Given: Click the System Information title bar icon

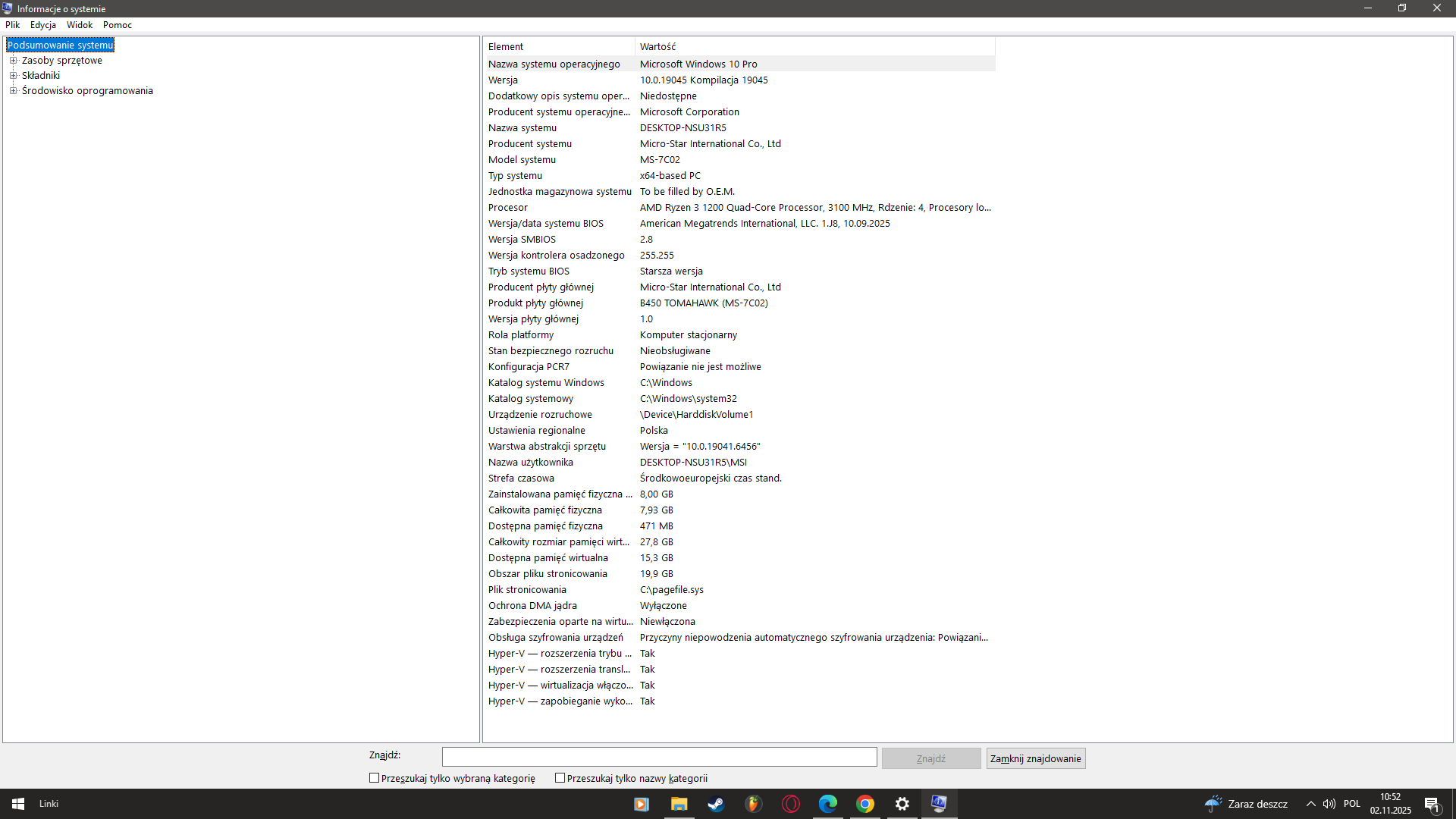Looking at the screenshot, I should tap(8, 8).
